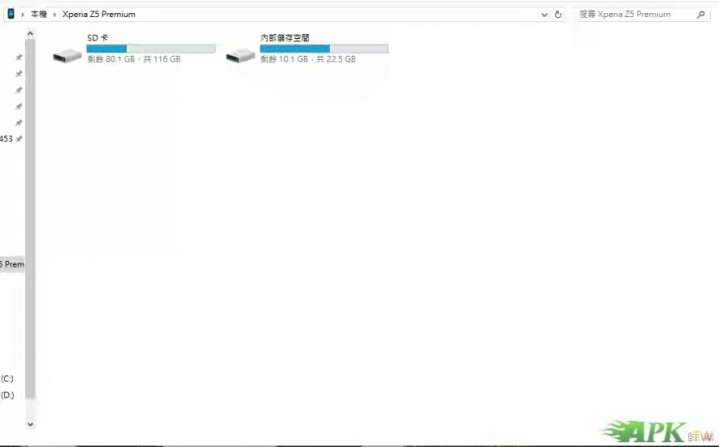Select the (D:) drive in navigation pane

coord(7,395)
